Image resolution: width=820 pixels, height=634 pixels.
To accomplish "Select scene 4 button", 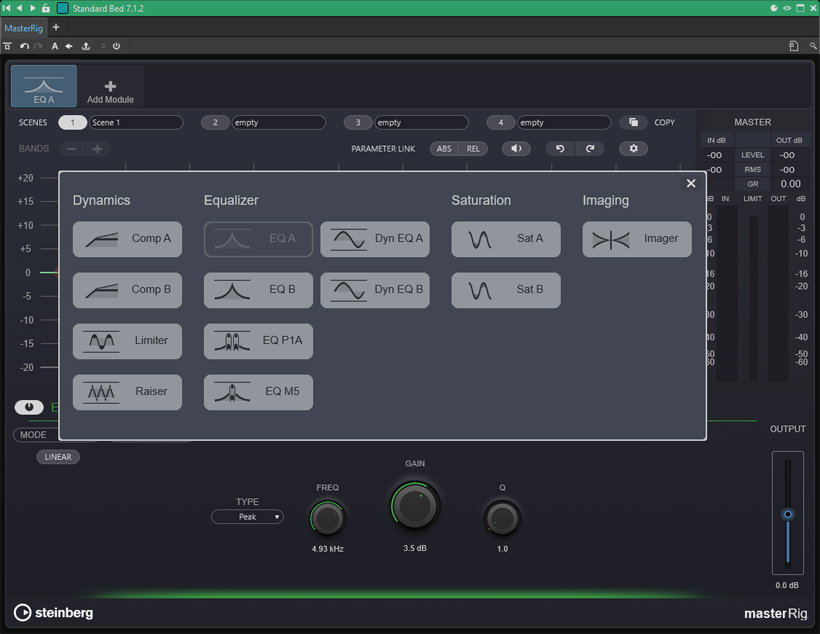I will tap(500, 122).
